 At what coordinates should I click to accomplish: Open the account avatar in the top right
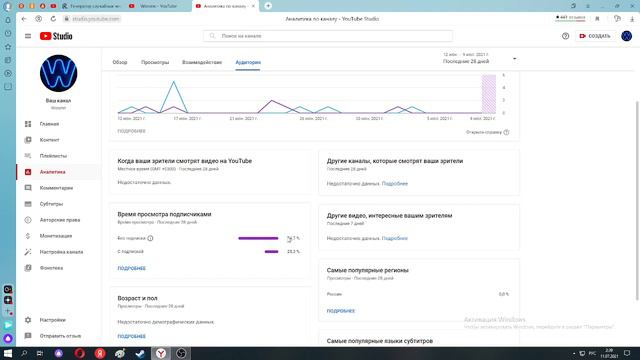click(627, 36)
